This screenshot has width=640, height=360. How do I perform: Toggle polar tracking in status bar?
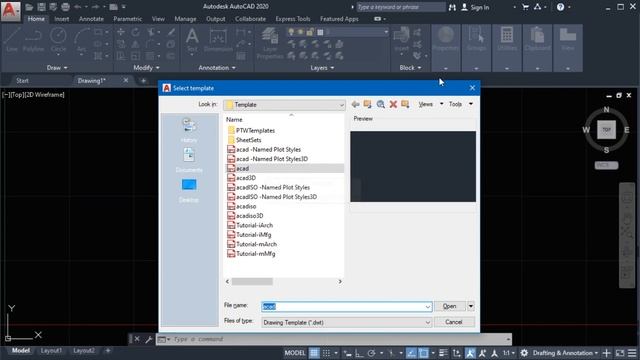(x=371, y=353)
